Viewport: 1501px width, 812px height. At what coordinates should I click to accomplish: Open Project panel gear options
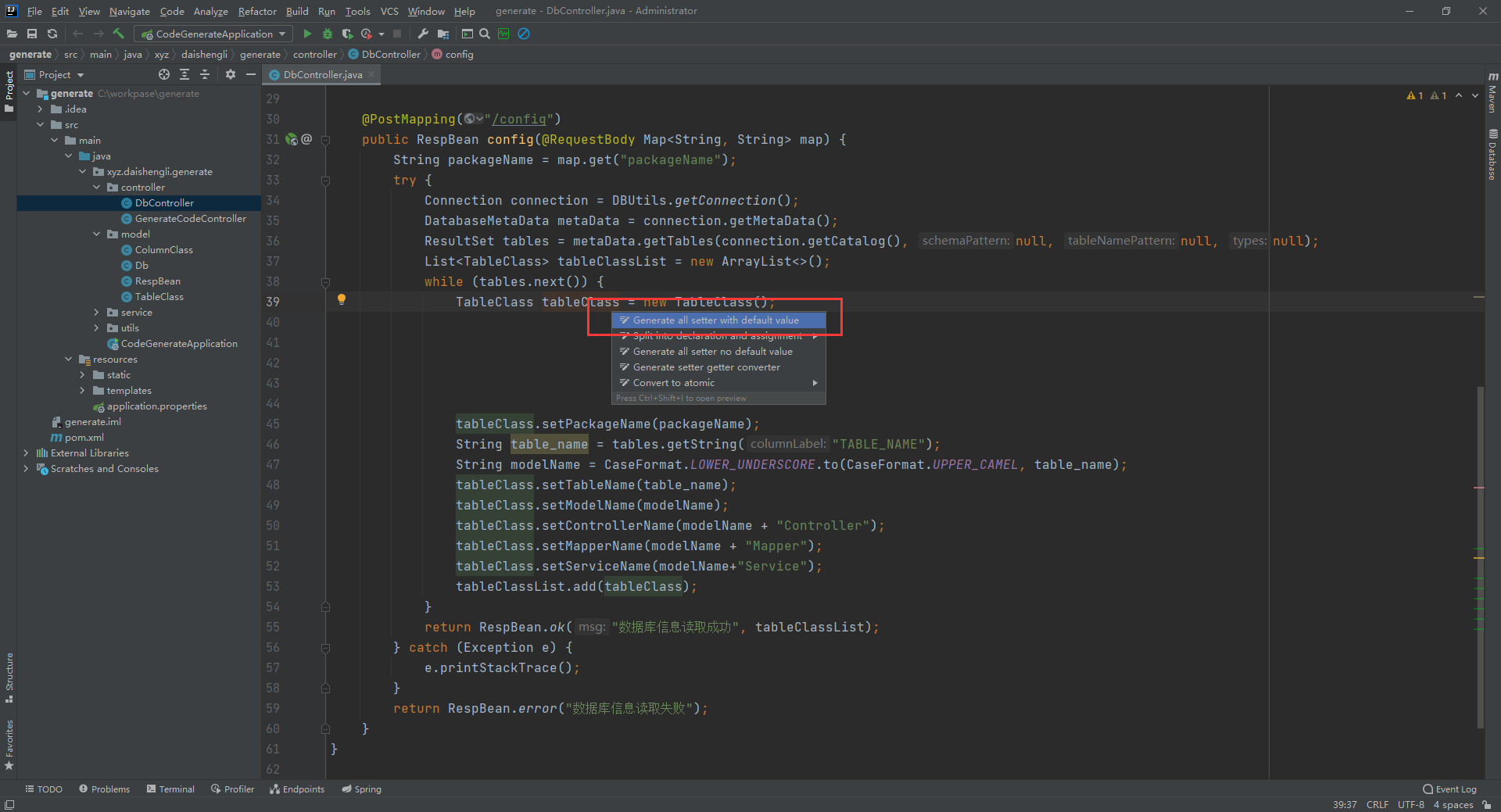pos(231,74)
